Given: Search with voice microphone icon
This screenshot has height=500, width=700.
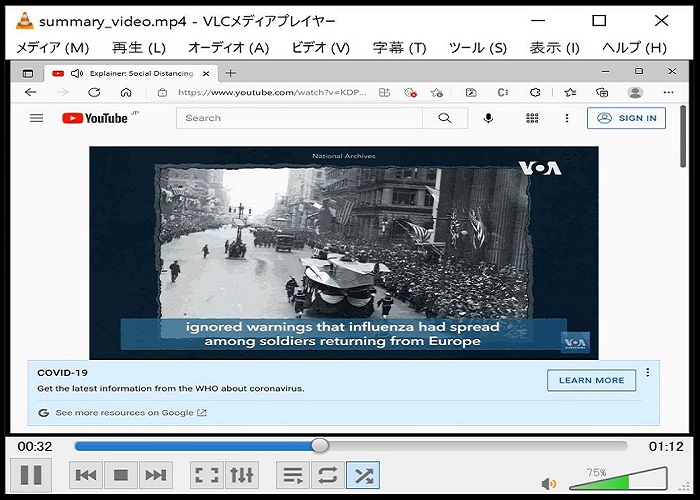Looking at the screenshot, I should 488,118.
